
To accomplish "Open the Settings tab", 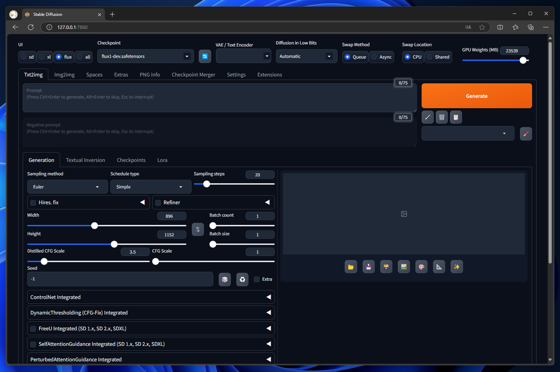I will (236, 75).
